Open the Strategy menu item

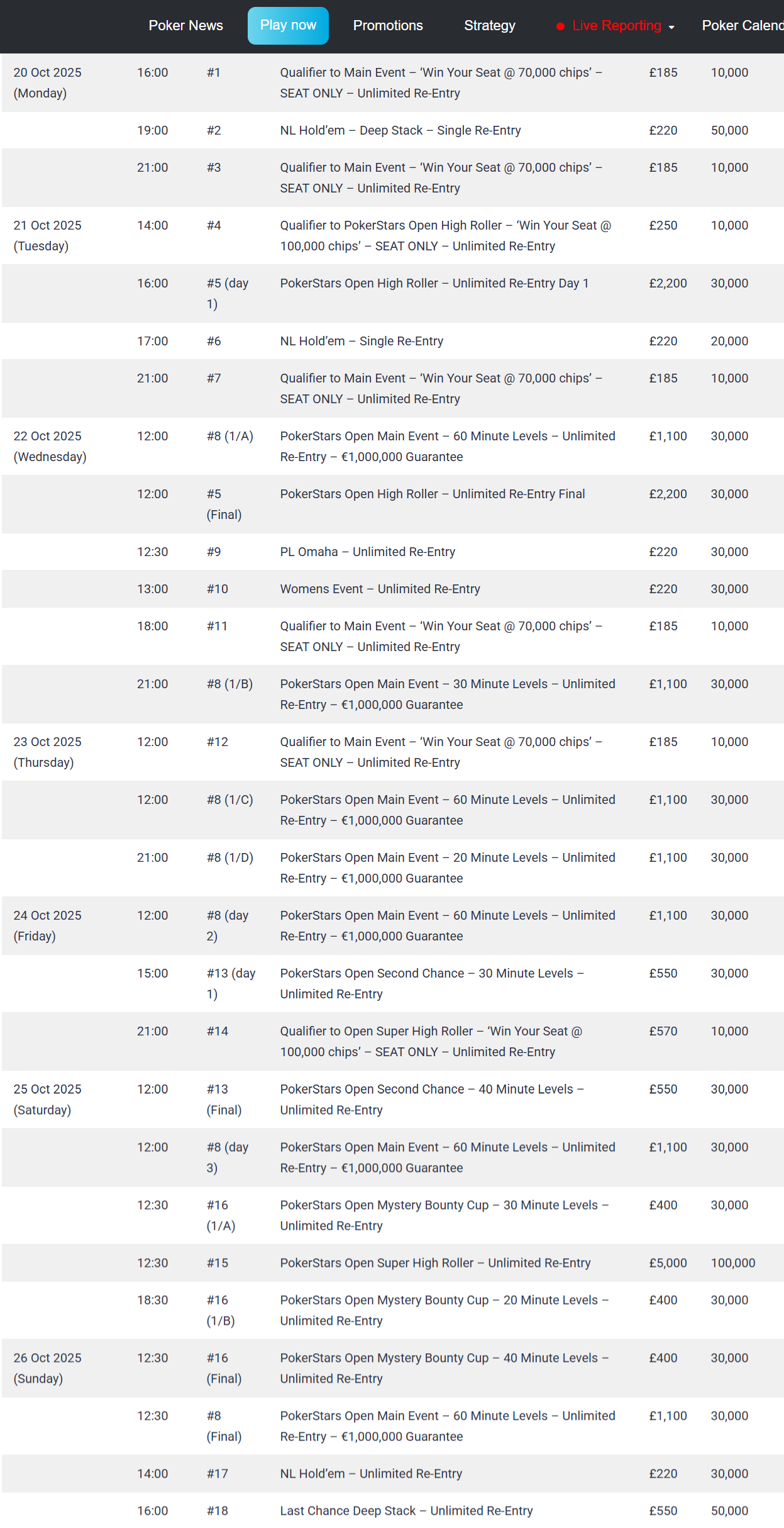coord(489,26)
